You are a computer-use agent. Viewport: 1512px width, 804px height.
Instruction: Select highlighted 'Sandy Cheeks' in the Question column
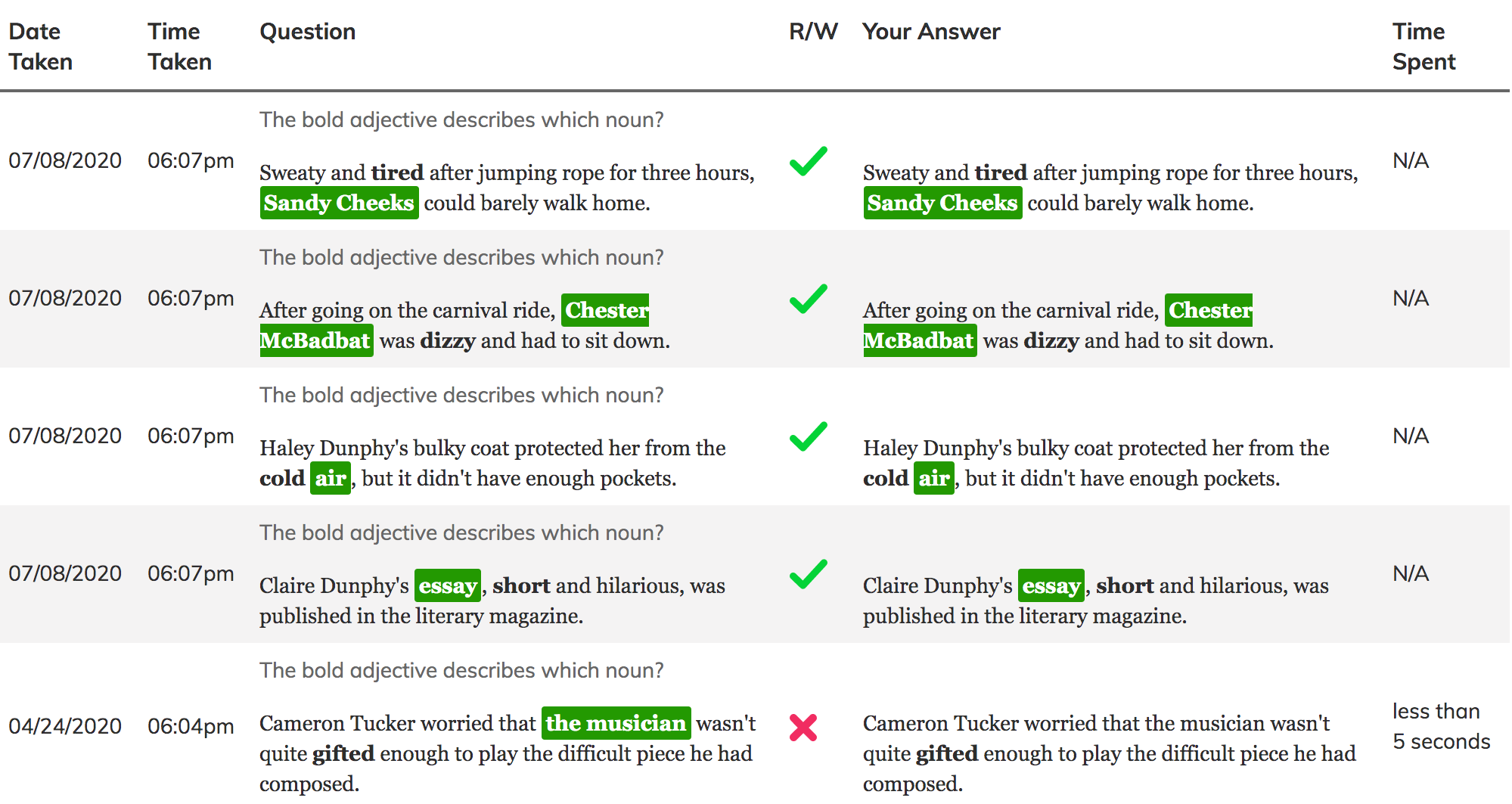339,203
